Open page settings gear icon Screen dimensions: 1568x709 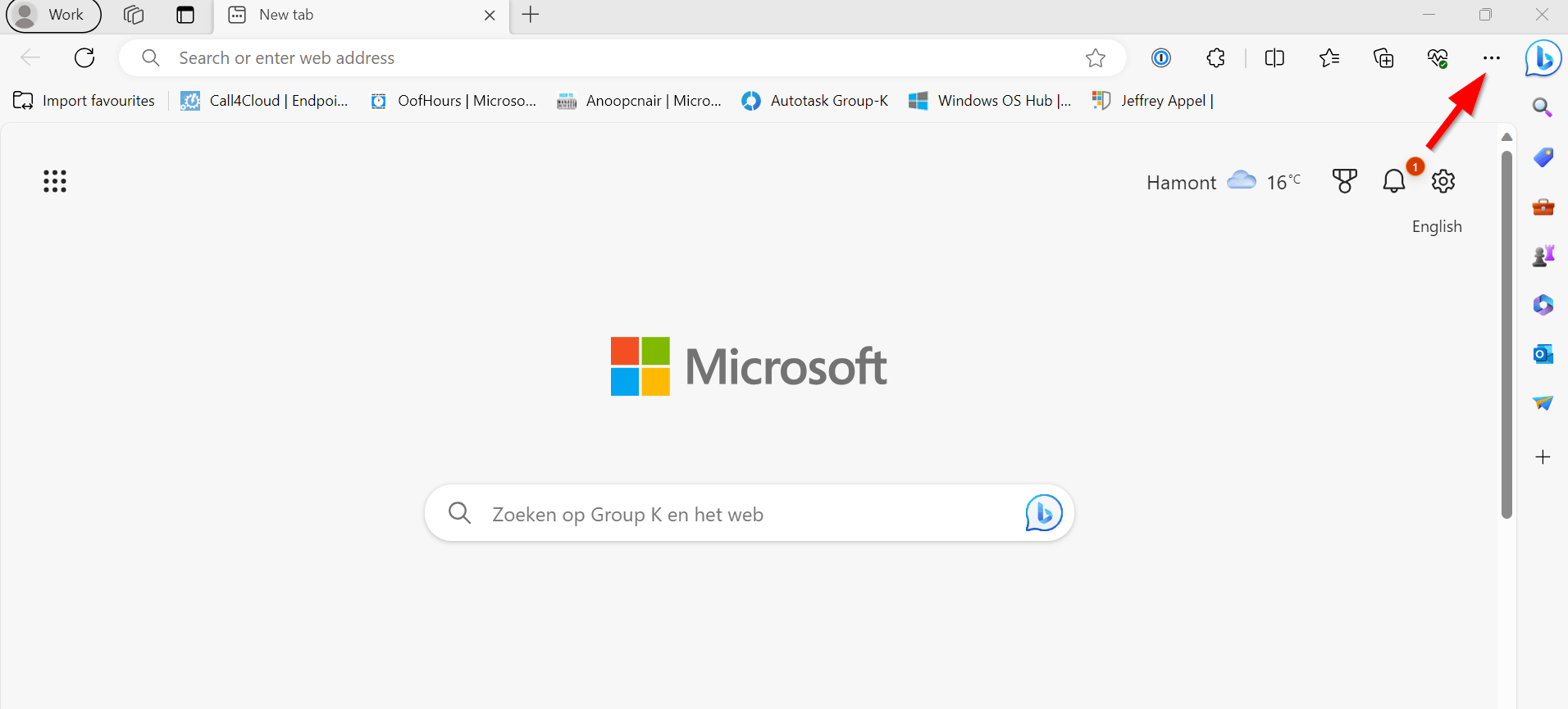[x=1443, y=181]
